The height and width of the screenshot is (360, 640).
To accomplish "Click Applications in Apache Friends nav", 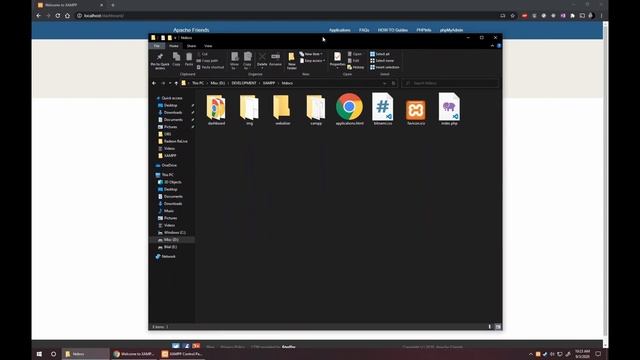I will tap(340, 30).
